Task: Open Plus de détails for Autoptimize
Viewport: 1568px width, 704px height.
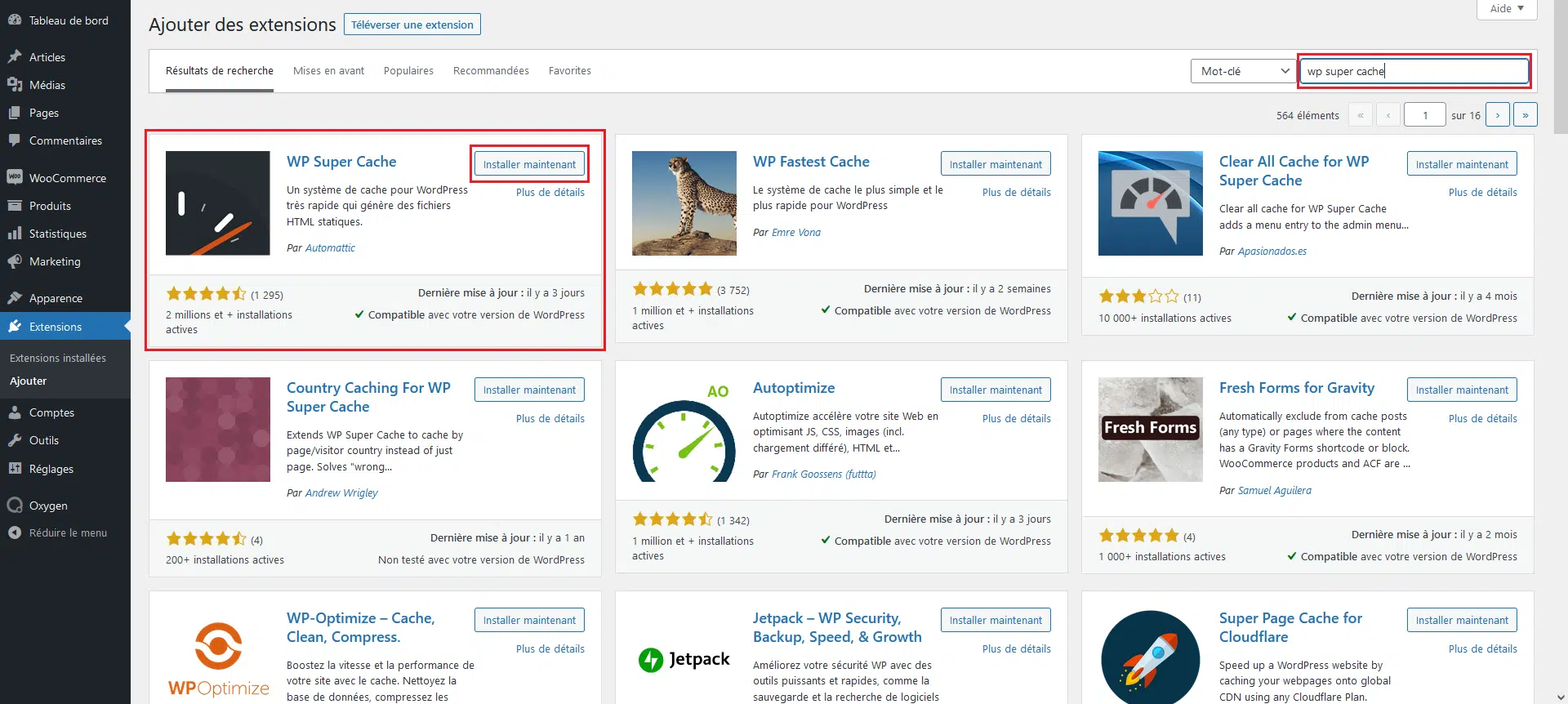Action: 1016,418
